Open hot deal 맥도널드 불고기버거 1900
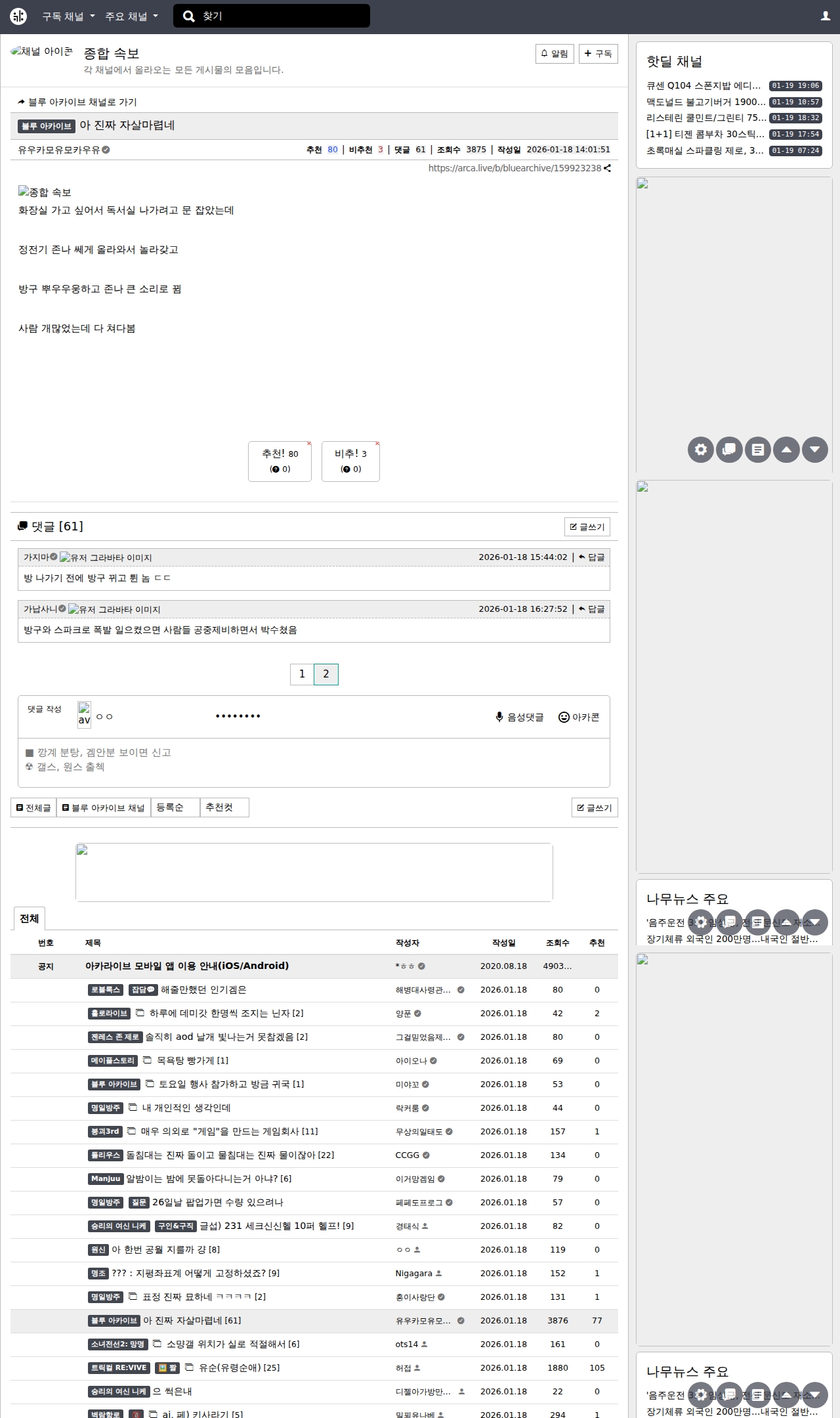Screen dimensions: 840x1418 coord(705,102)
